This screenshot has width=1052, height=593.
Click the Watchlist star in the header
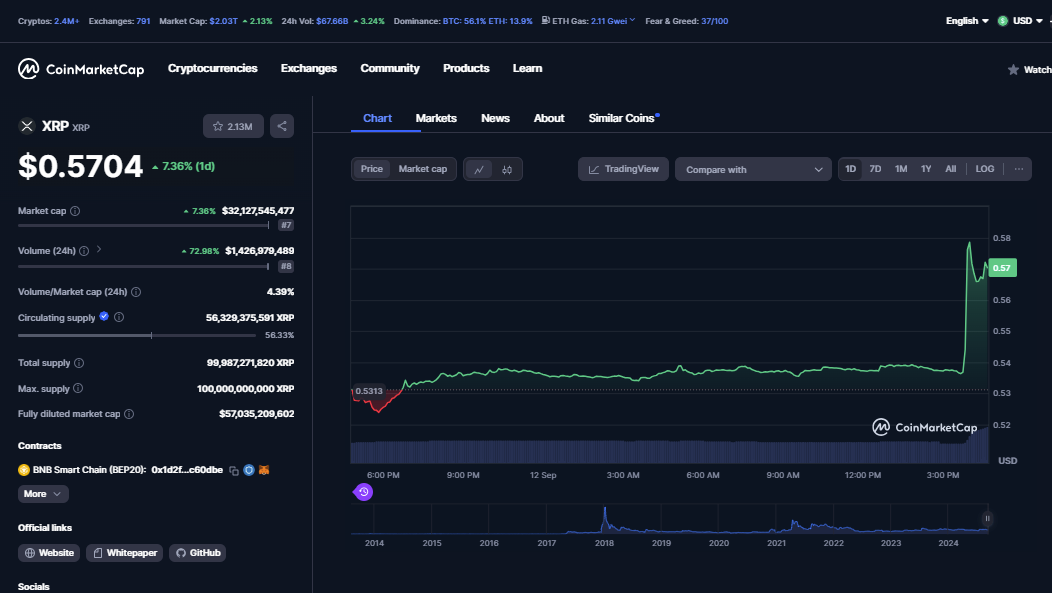tap(1013, 70)
